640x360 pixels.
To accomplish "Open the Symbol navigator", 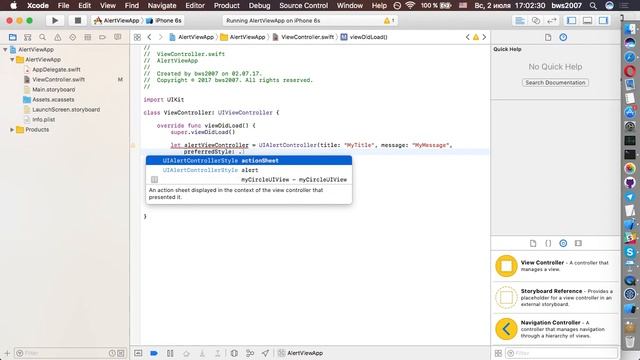I will [28, 37].
